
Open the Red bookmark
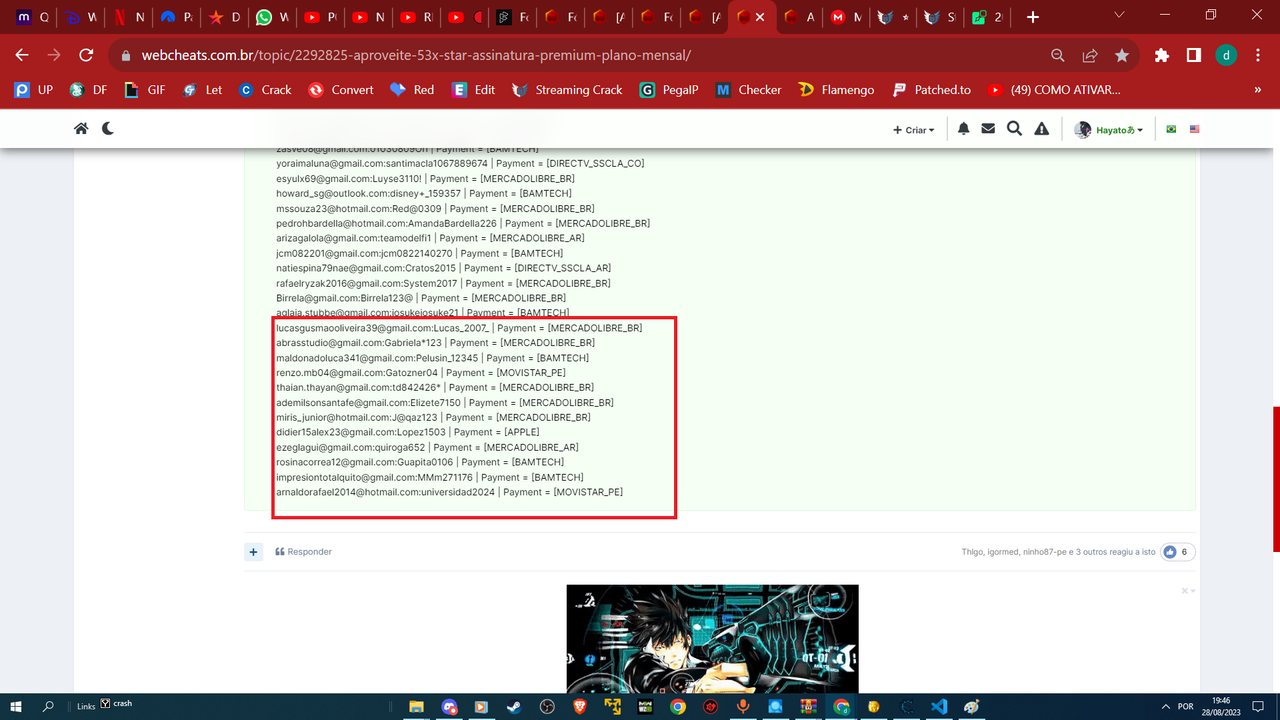(412, 90)
